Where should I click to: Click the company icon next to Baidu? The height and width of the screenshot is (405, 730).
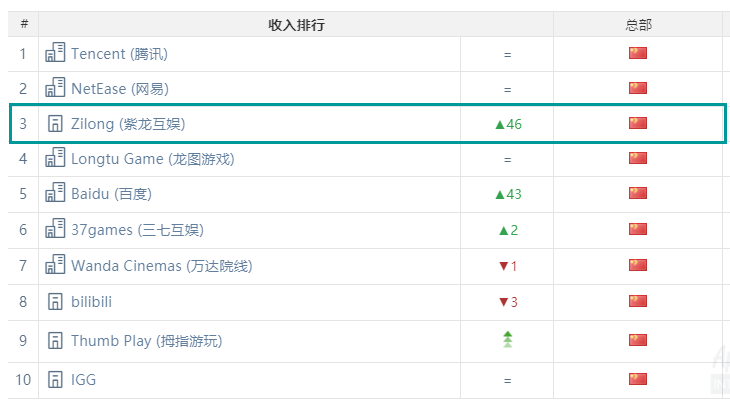(55, 193)
